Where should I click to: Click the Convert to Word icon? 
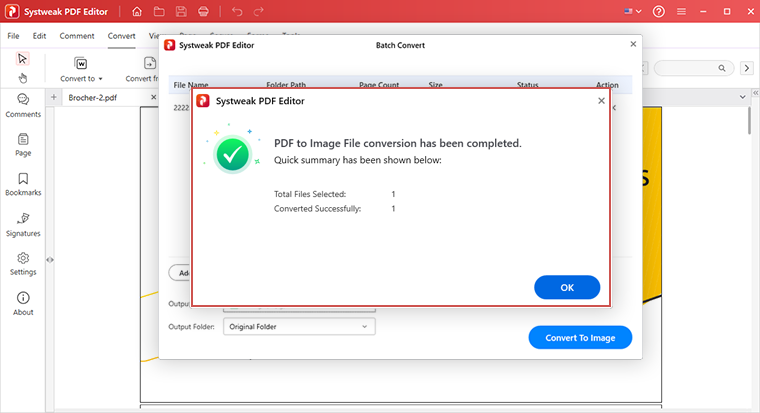80,63
